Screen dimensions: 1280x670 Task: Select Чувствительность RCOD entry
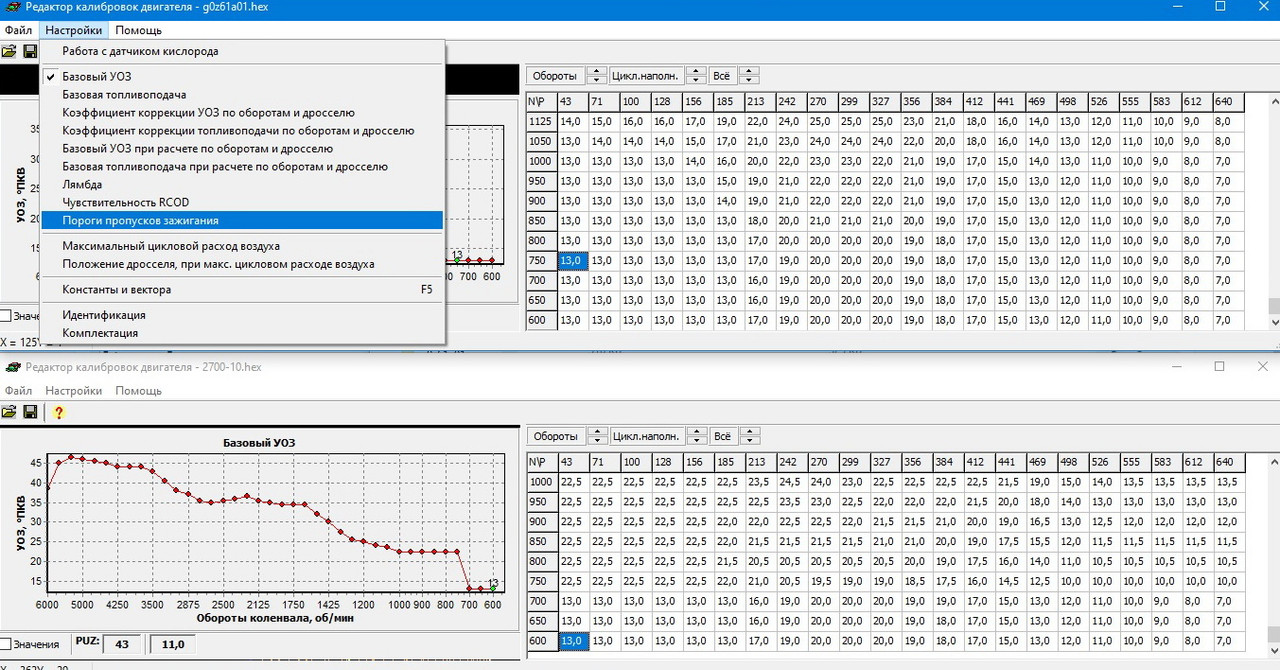242,202
